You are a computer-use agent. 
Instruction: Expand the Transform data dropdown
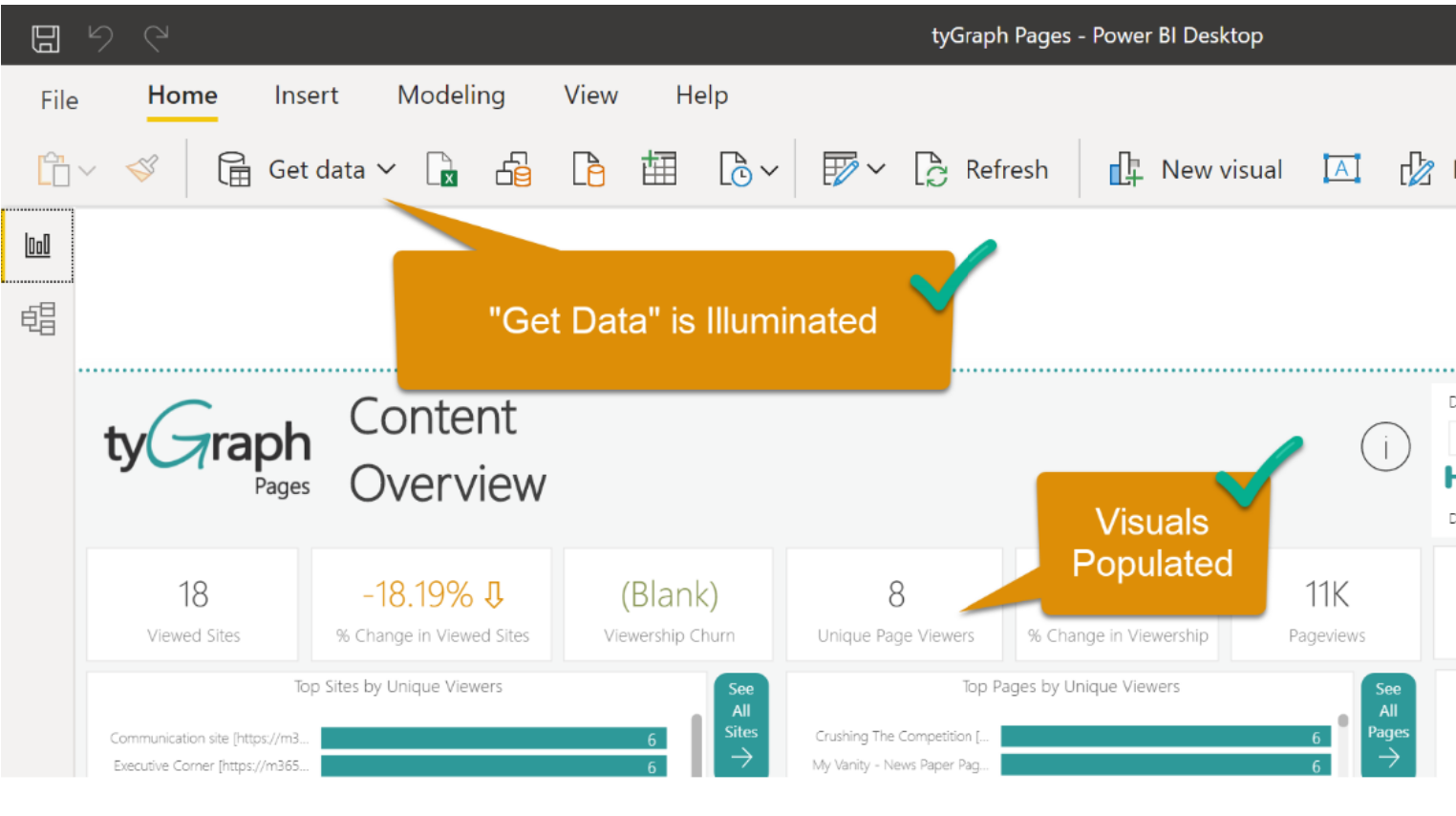[875, 169]
